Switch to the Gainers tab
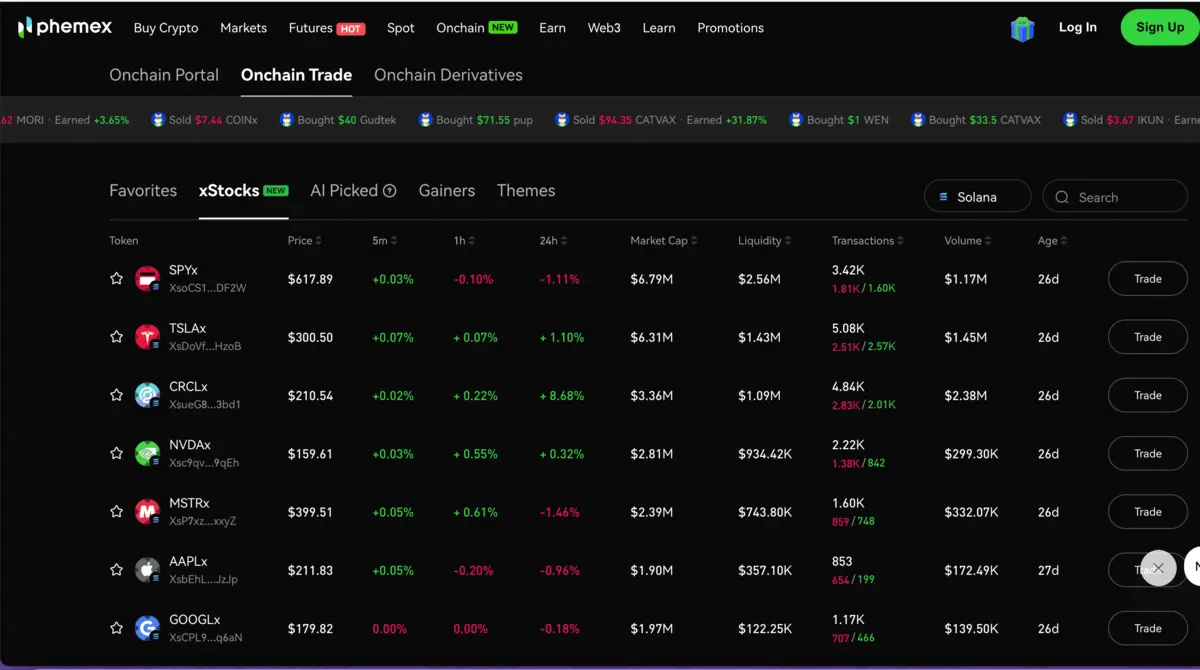Viewport: 1200px width, 670px height. 447,190
